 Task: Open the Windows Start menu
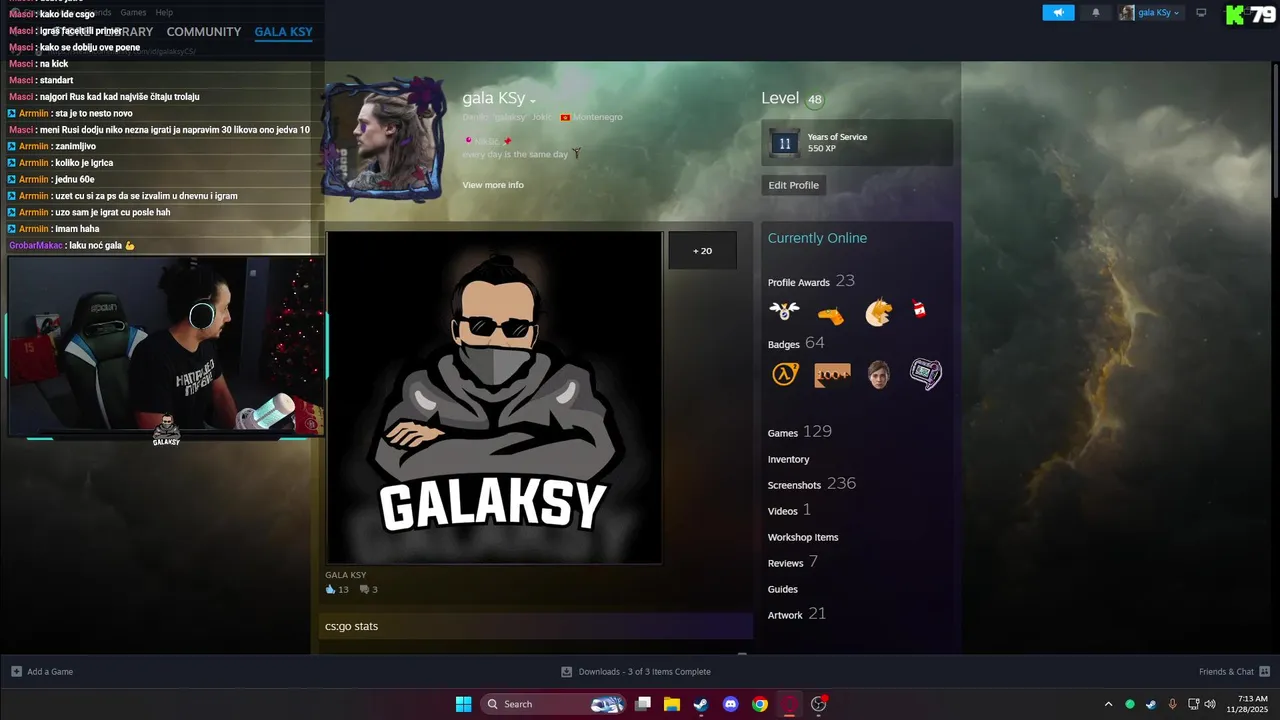coord(463,704)
